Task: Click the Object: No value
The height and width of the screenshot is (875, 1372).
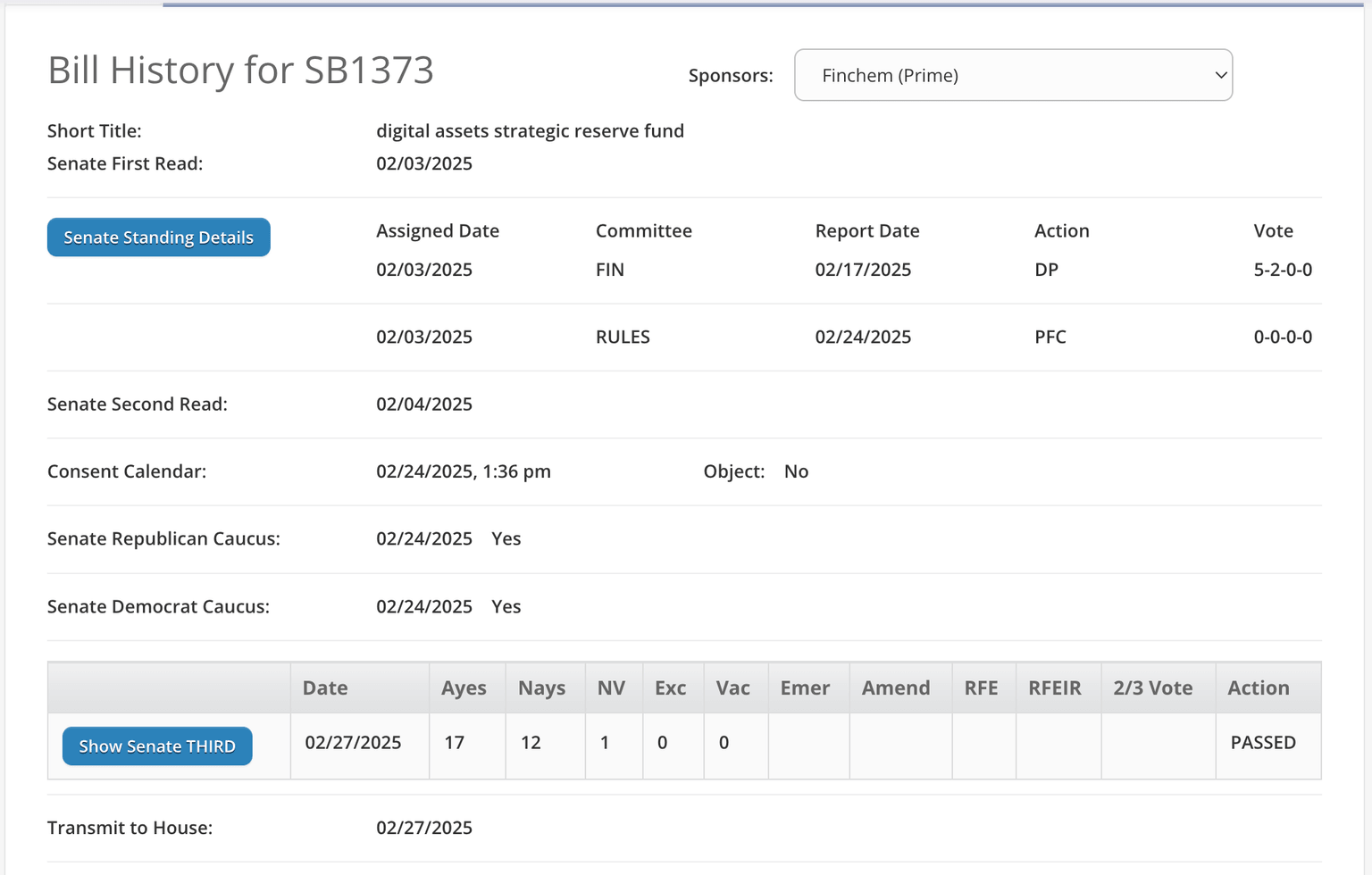Action: tap(795, 471)
